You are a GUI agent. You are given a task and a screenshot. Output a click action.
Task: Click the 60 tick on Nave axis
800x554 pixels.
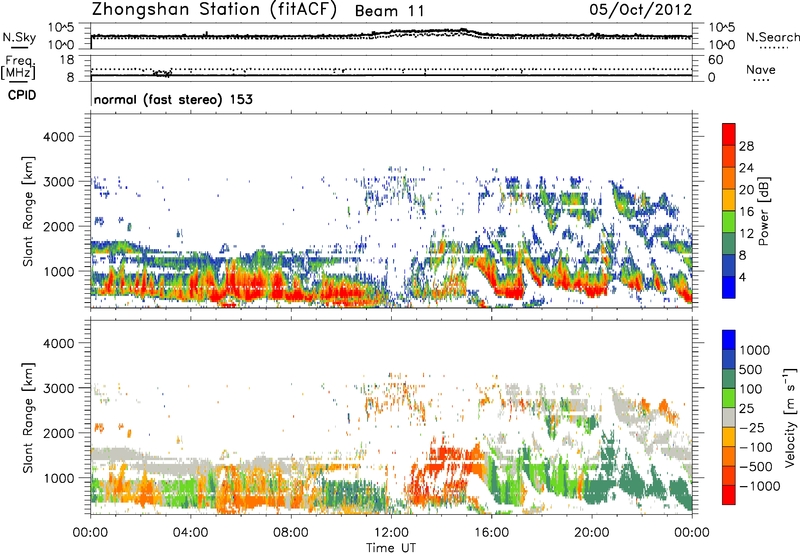pos(715,60)
